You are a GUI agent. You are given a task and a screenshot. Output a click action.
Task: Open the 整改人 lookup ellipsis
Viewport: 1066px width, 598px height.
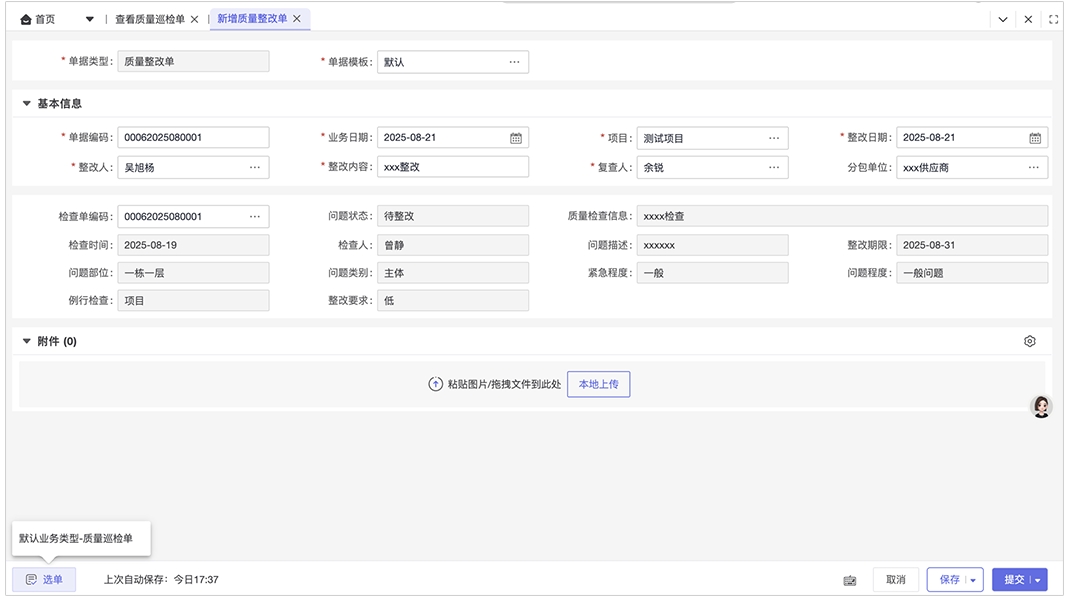255,167
